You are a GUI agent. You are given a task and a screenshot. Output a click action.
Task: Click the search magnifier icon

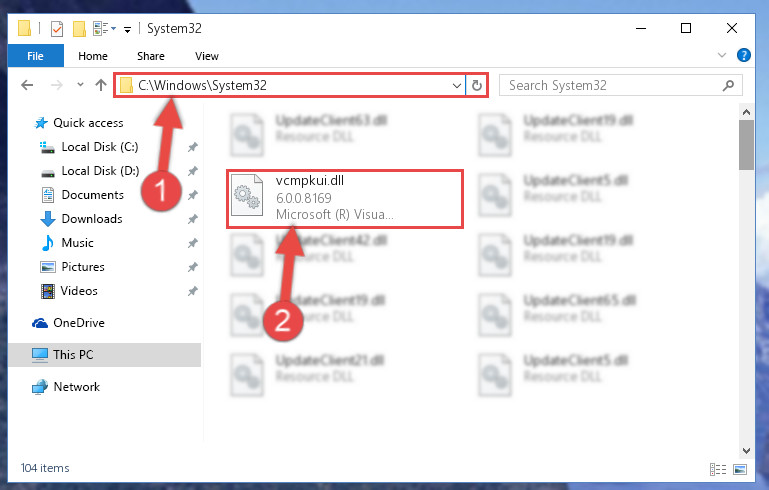(x=728, y=85)
